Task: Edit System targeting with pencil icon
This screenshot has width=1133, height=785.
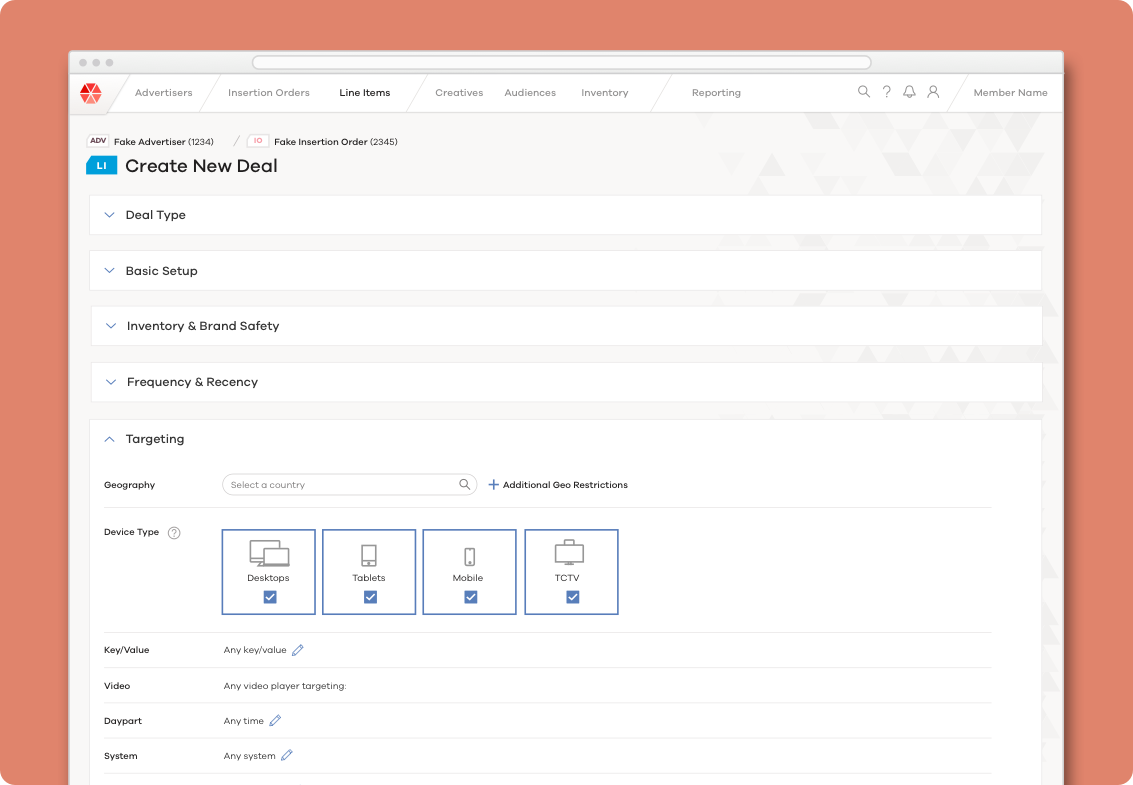Action: 287,756
